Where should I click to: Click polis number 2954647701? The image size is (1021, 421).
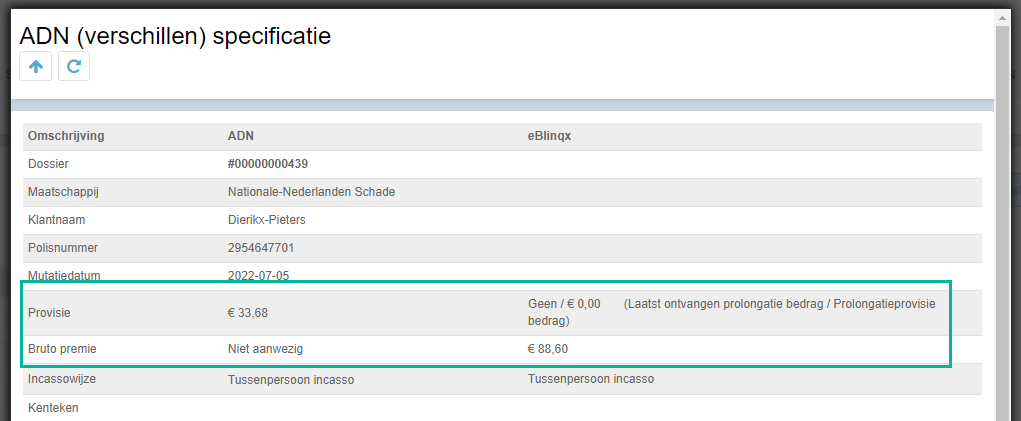(x=261, y=248)
